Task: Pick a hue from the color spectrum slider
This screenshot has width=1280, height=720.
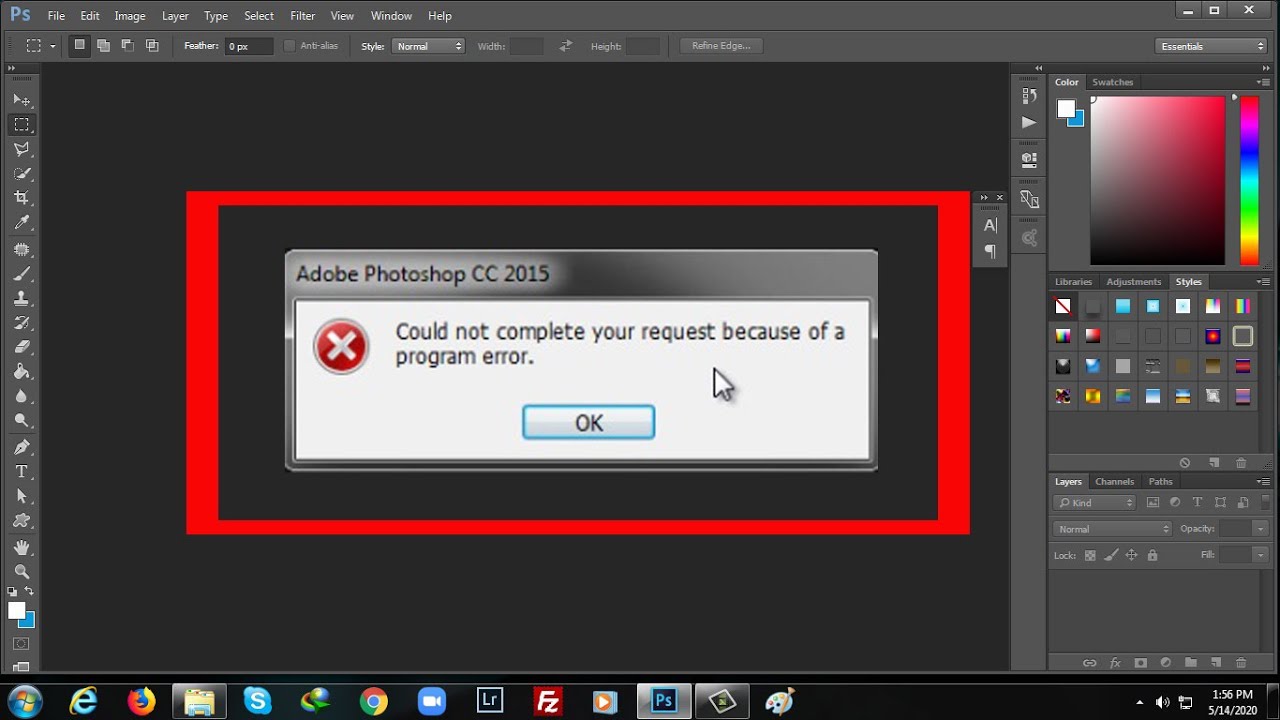Action: point(1248,180)
